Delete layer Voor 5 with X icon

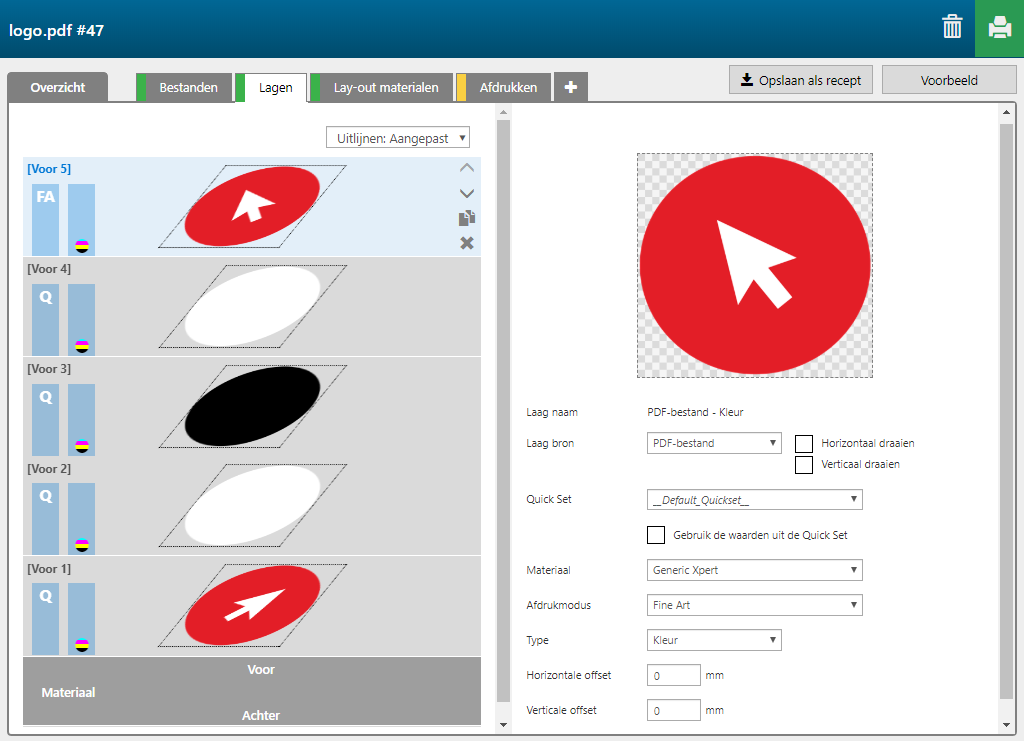coord(466,243)
